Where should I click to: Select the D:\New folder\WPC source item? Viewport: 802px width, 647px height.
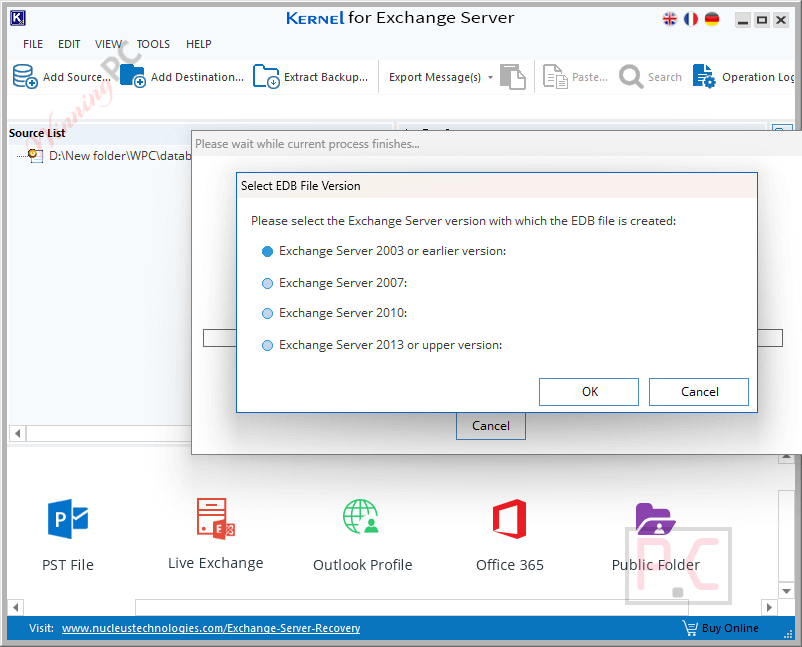tap(120, 155)
